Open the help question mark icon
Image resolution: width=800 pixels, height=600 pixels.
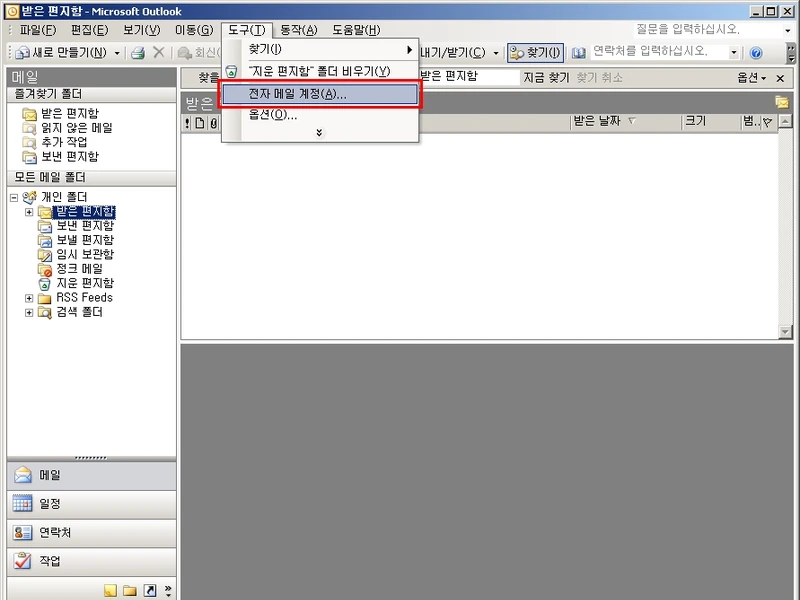[x=756, y=52]
